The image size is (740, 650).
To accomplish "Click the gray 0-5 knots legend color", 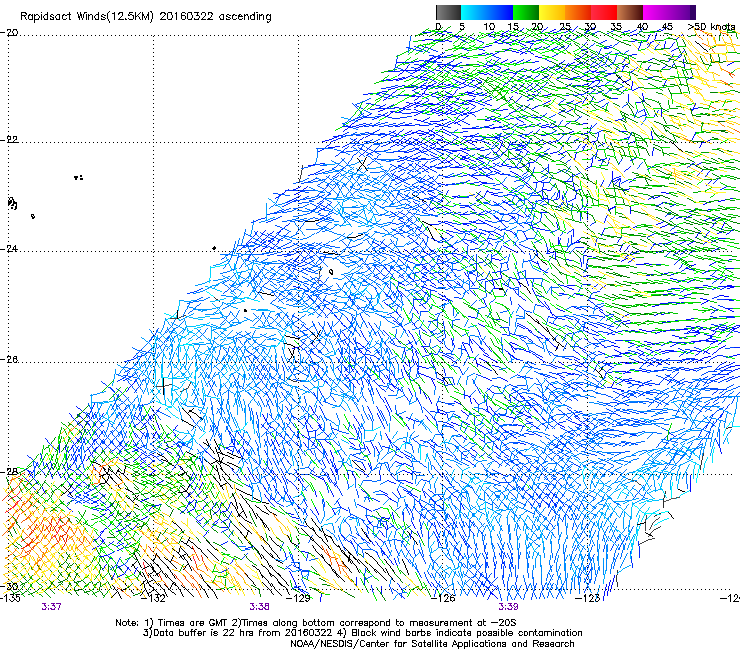I will point(448,12).
